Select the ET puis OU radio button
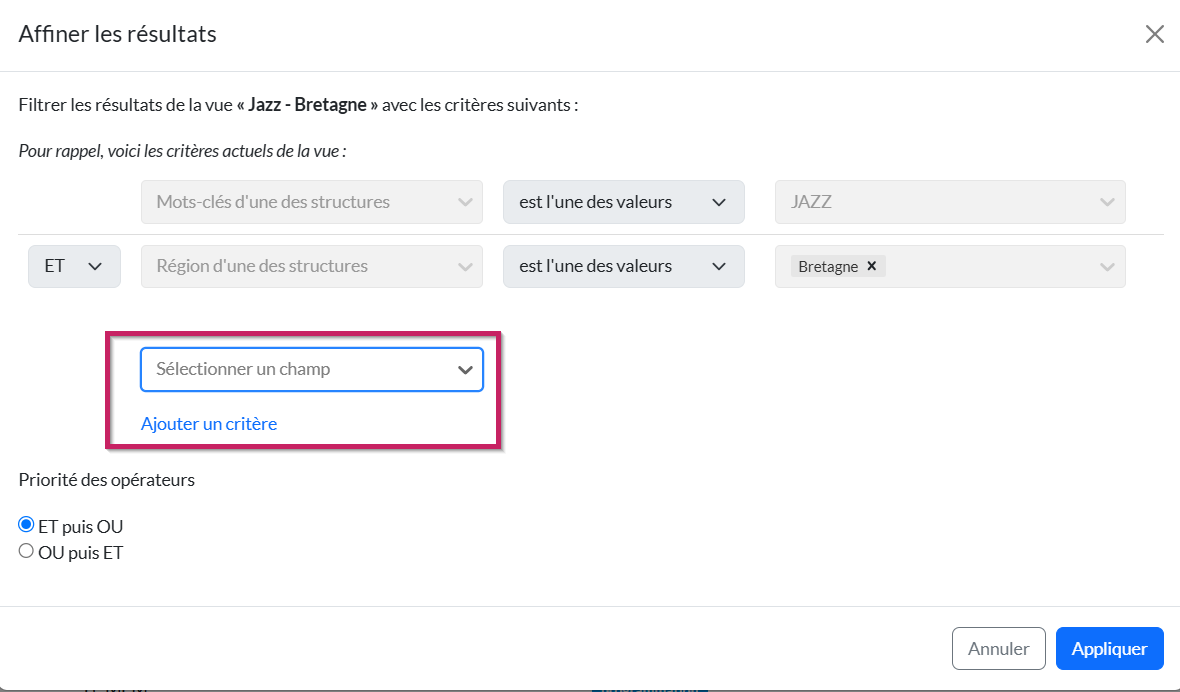This screenshot has height=692, width=1180. pyautogui.click(x=27, y=525)
